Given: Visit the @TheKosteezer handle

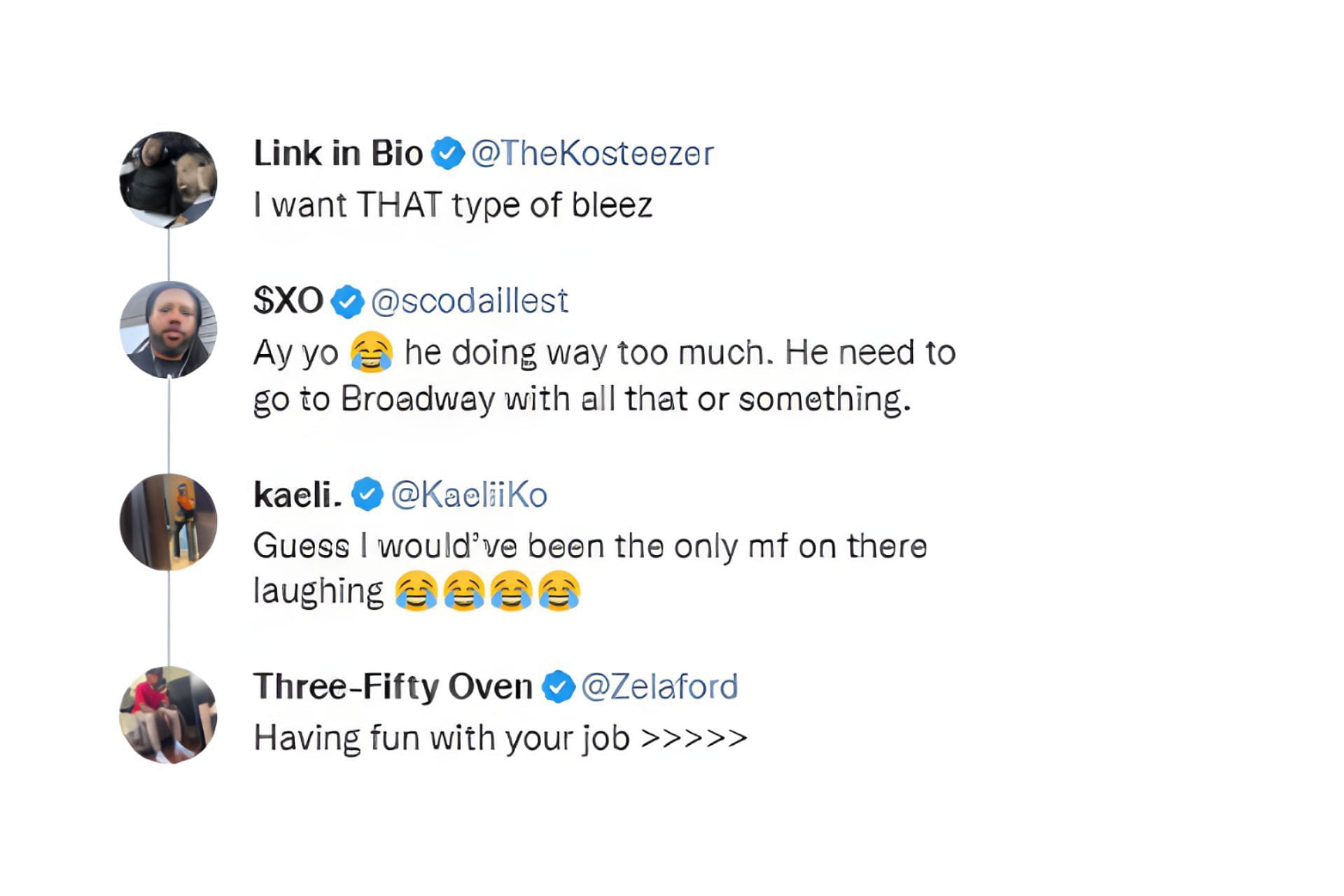Looking at the screenshot, I should coord(592,153).
